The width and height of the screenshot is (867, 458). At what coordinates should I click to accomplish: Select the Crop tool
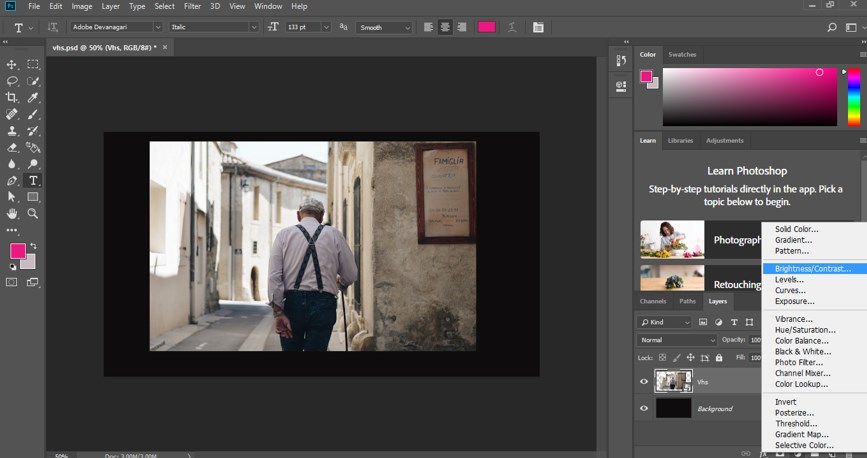12,97
